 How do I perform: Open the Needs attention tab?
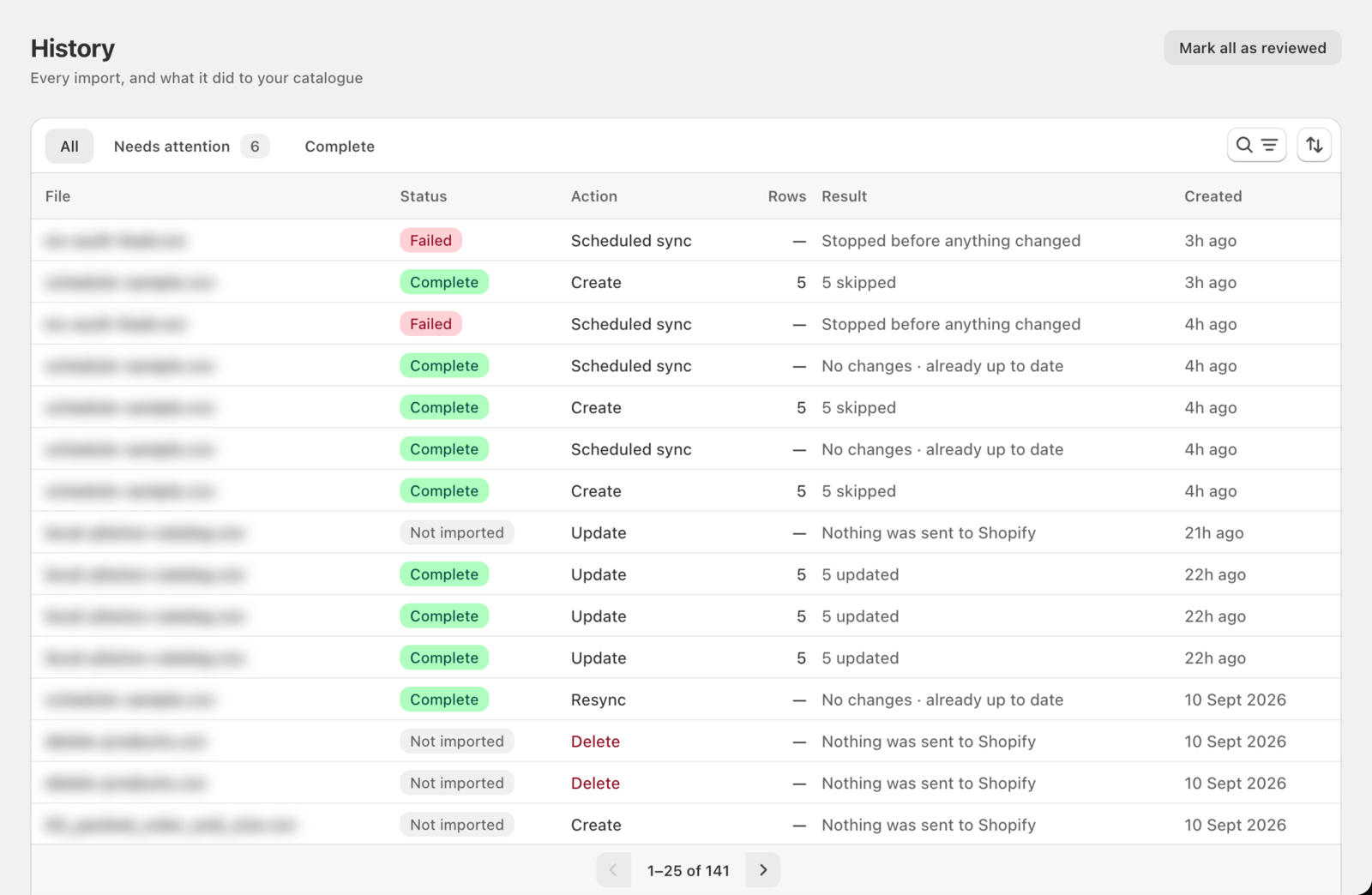(x=191, y=147)
